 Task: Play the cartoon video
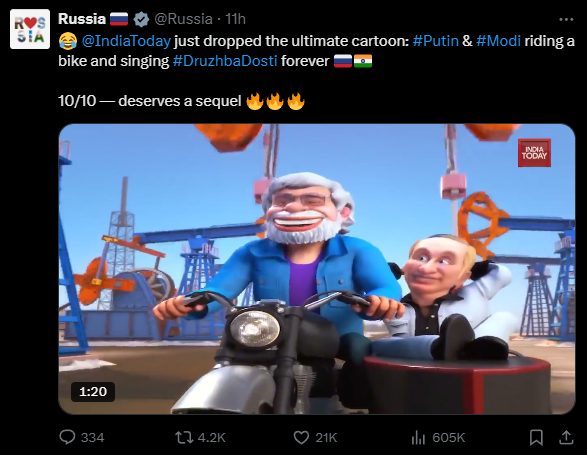pyautogui.click(x=317, y=269)
